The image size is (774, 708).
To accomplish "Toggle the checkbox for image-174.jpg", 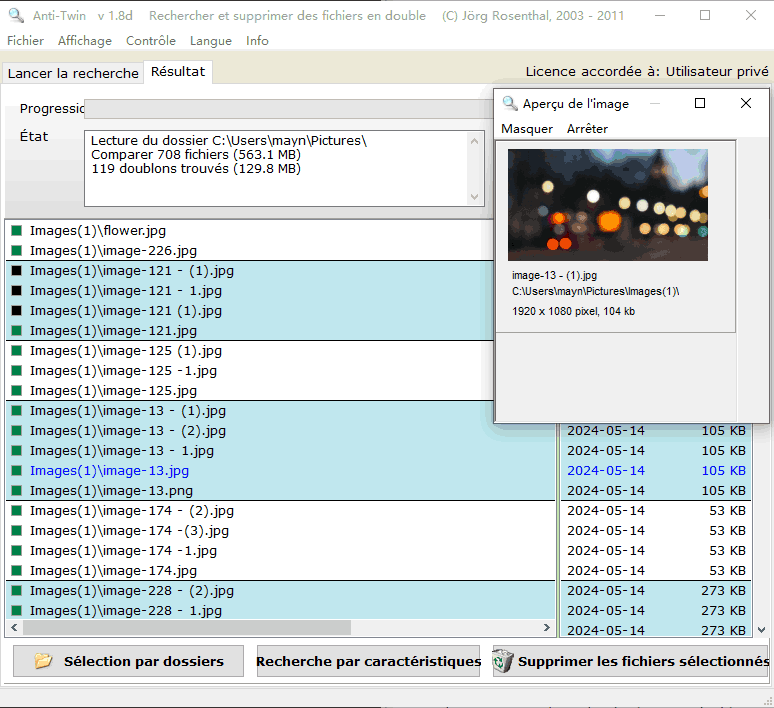I will click(x=17, y=570).
